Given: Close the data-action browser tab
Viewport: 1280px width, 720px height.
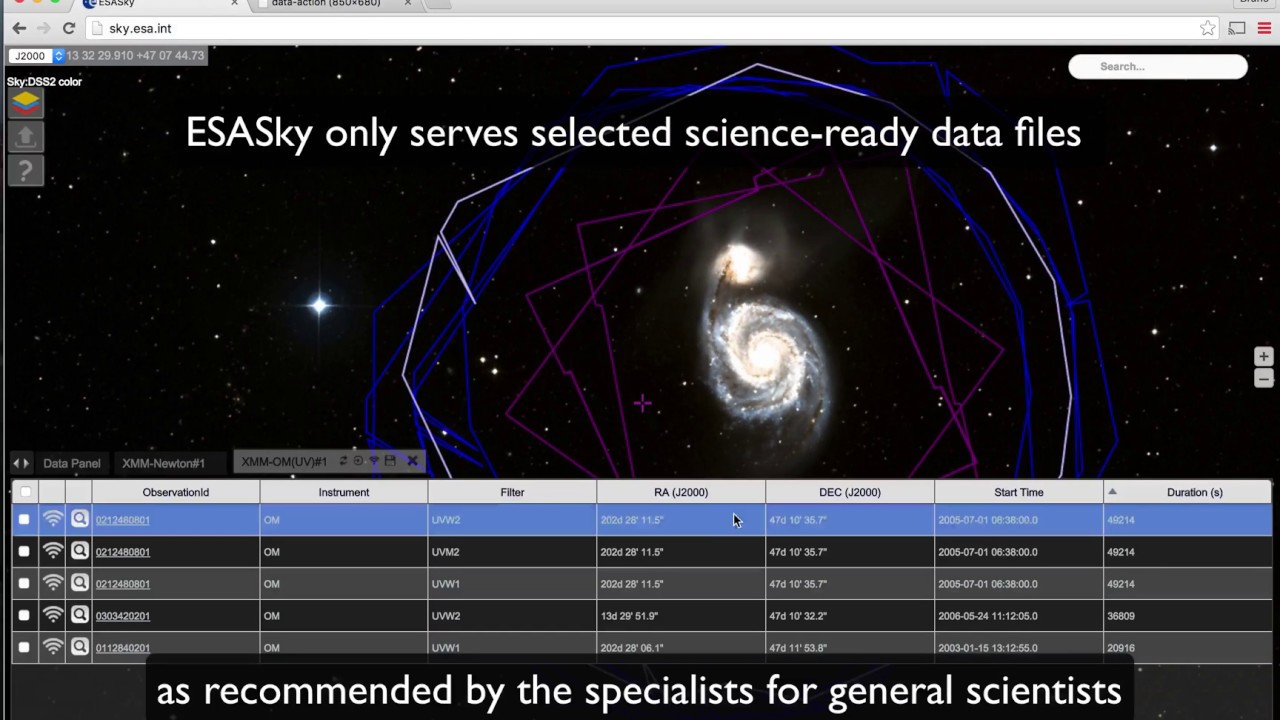Looking at the screenshot, I should 407,4.
